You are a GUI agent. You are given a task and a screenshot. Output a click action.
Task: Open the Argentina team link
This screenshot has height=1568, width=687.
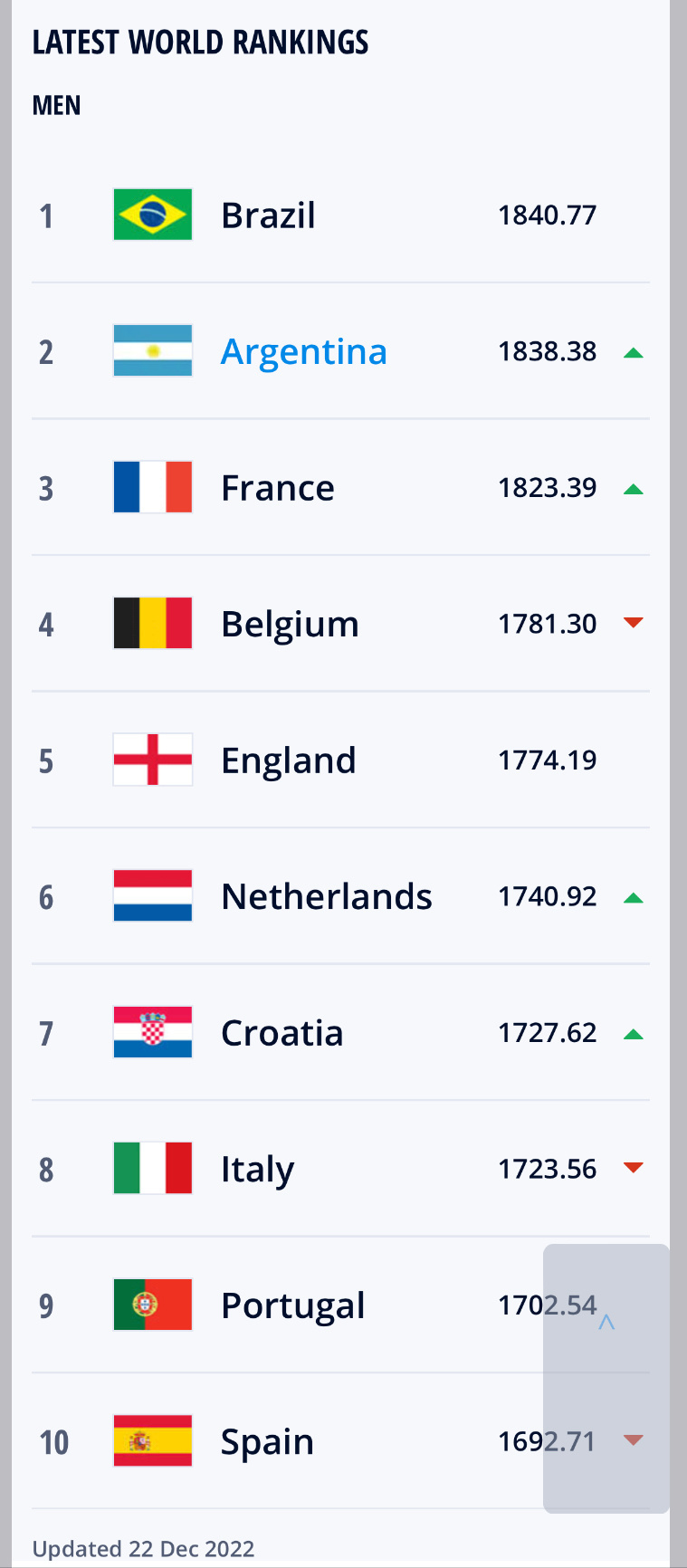[x=304, y=351]
